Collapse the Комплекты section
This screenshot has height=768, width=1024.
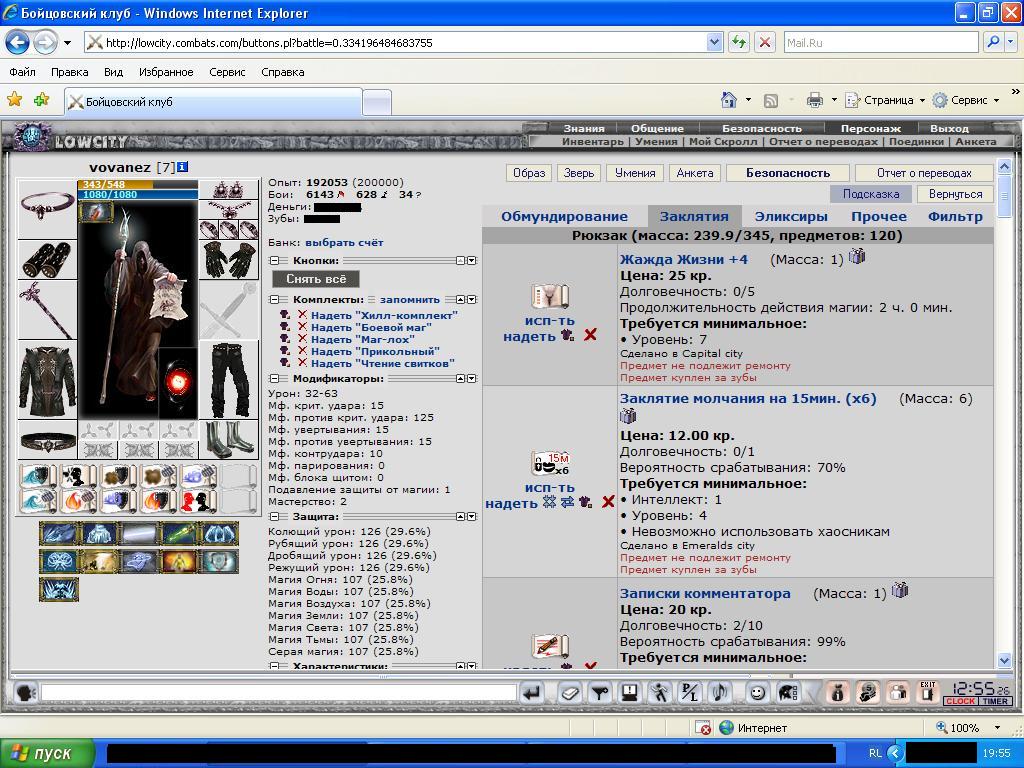coord(274,299)
